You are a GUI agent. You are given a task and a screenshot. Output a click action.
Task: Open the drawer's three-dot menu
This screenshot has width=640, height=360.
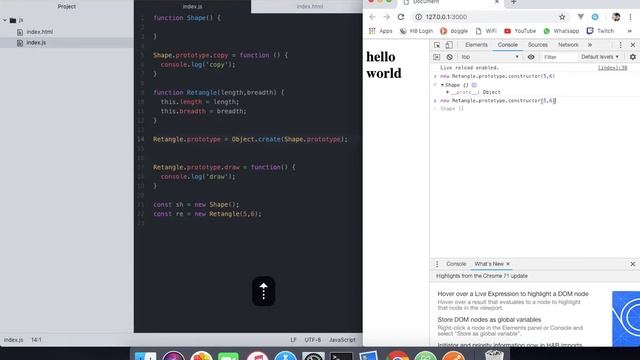(x=437, y=264)
